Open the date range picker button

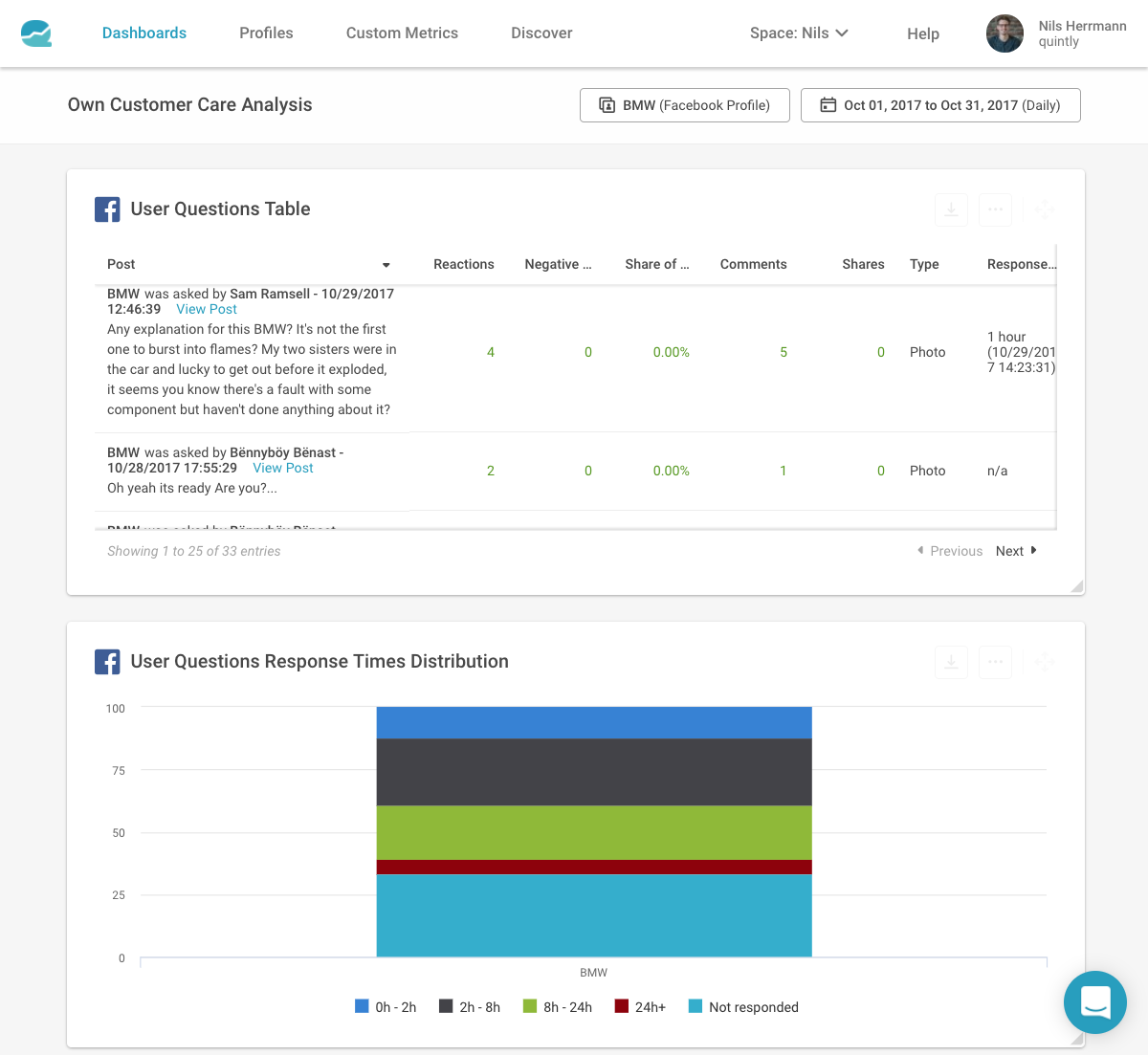(940, 105)
